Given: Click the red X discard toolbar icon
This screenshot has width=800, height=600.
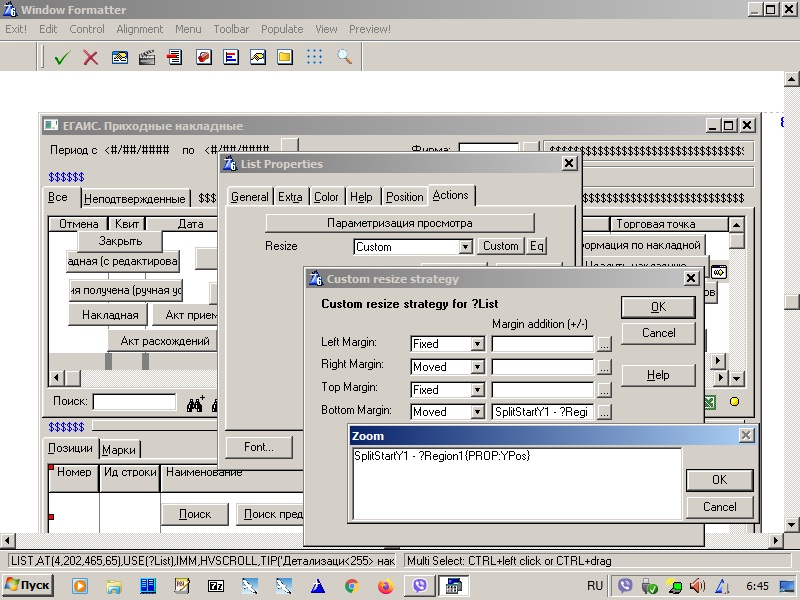Looking at the screenshot, I should (91, 58).
